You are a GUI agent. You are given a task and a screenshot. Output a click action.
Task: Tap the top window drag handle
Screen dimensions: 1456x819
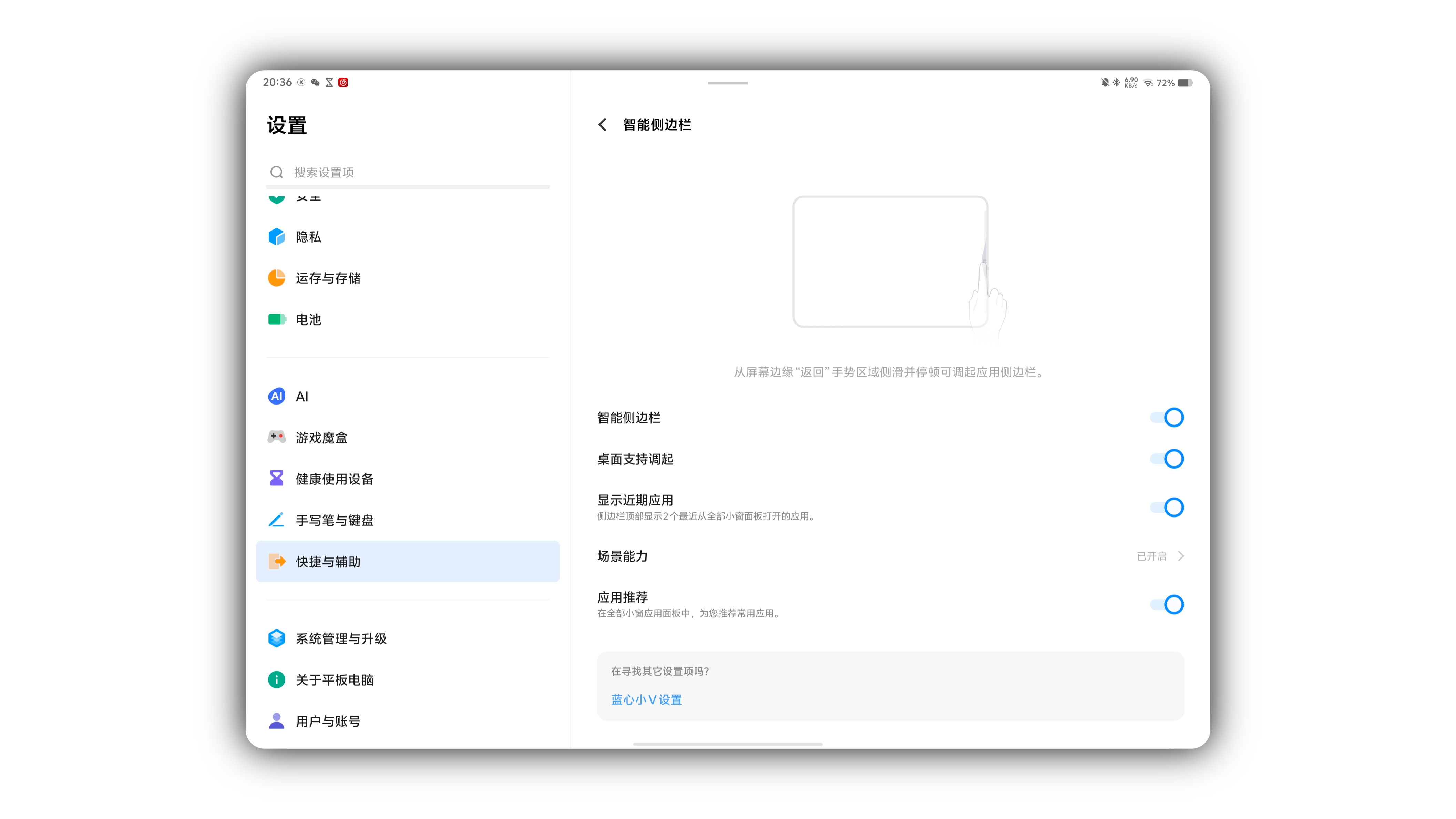point(727,83)
